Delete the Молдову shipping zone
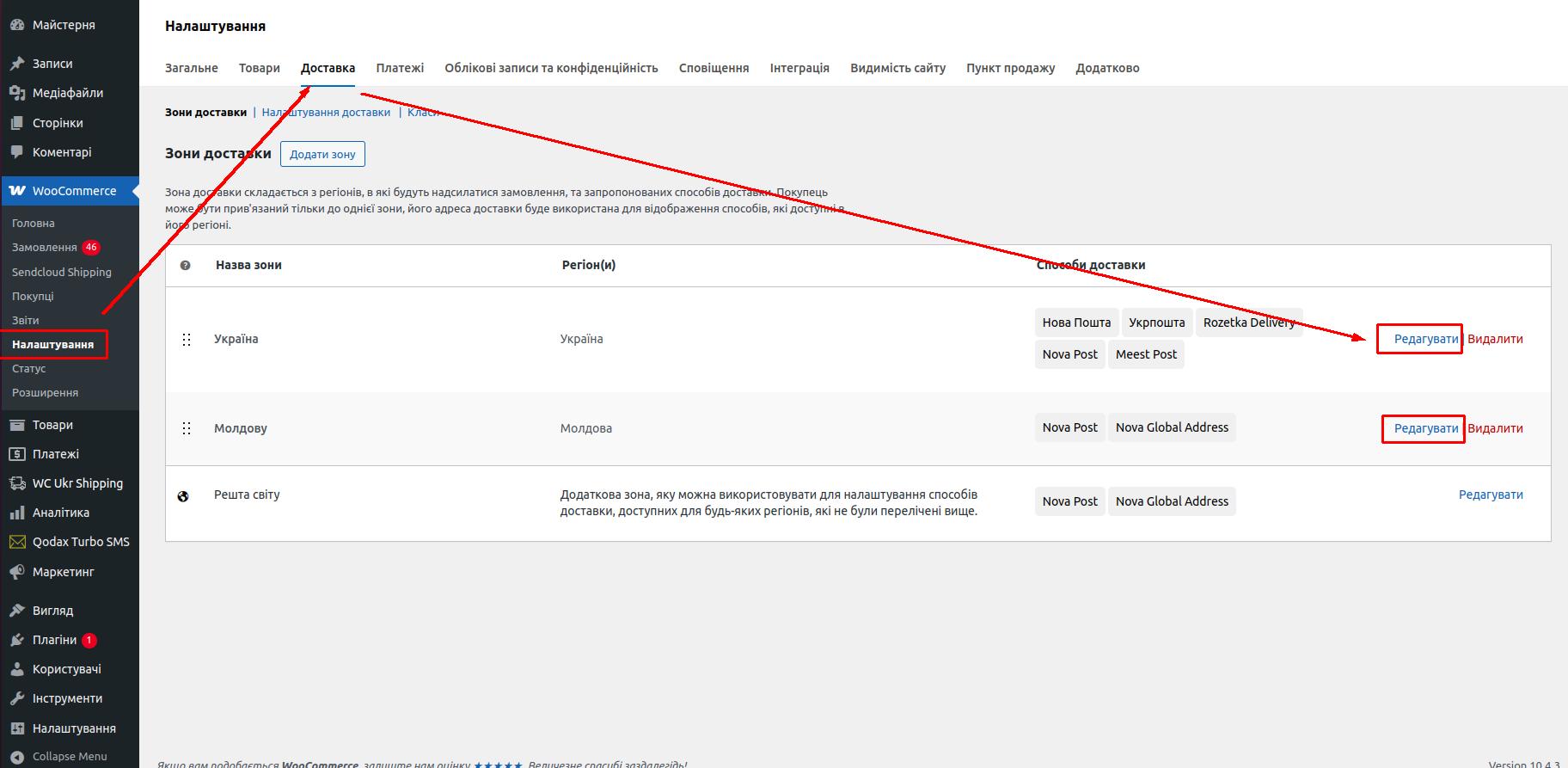The image size is (1568, 768). pos(1495,428)
